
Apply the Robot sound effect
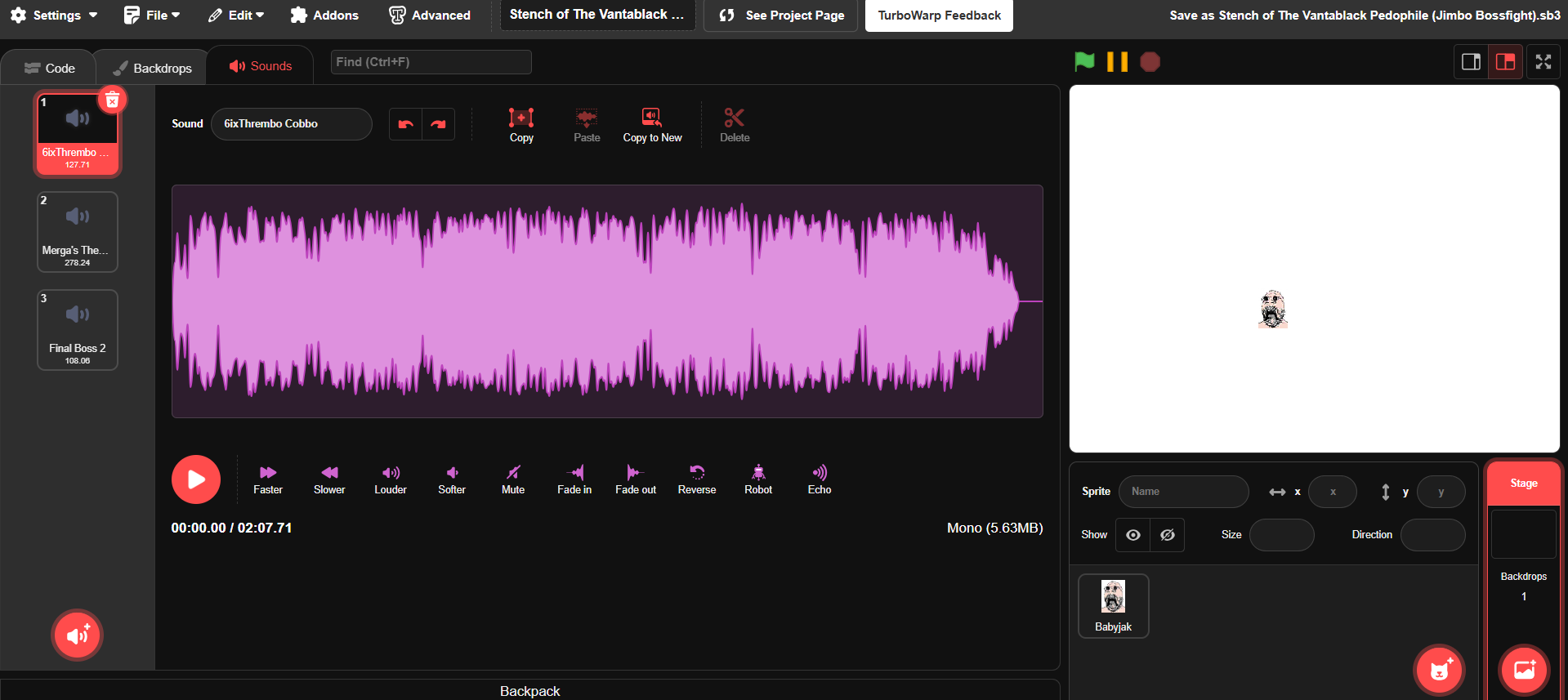[x=758, y=479]
